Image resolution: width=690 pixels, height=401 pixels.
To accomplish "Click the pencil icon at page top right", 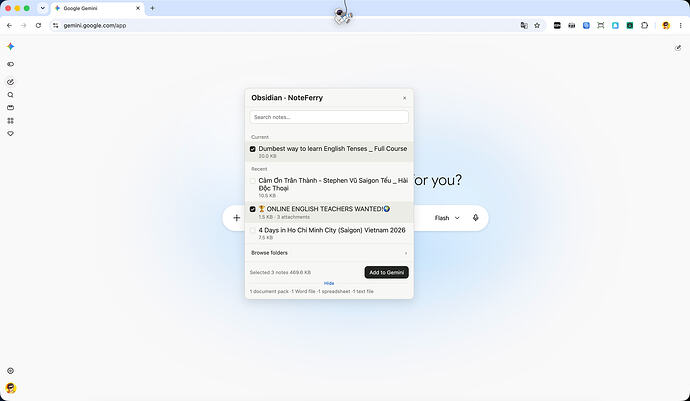I will point(678,48).
